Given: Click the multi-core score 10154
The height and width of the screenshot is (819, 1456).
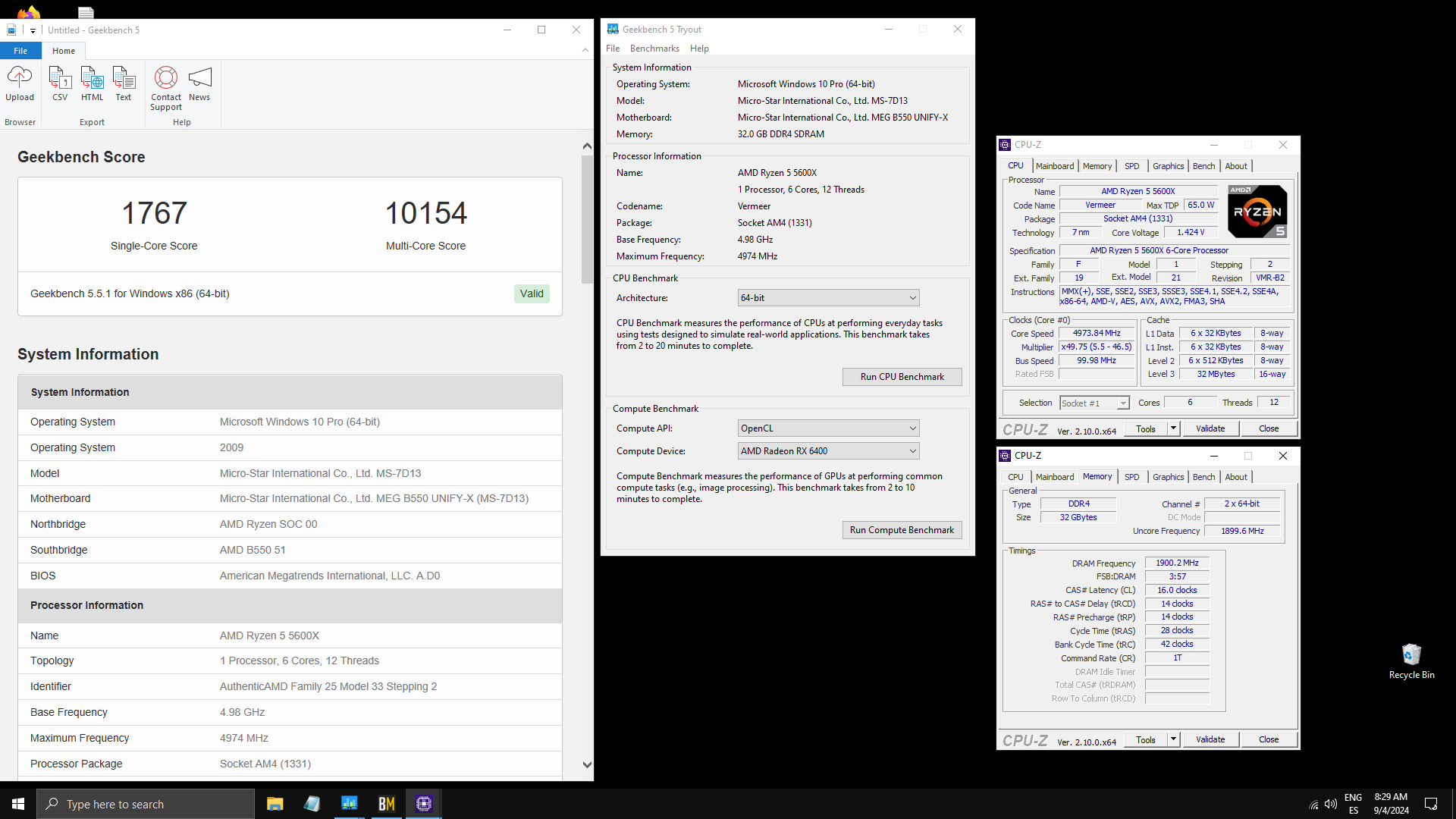Looking at the screenshot, I should 425,213.
